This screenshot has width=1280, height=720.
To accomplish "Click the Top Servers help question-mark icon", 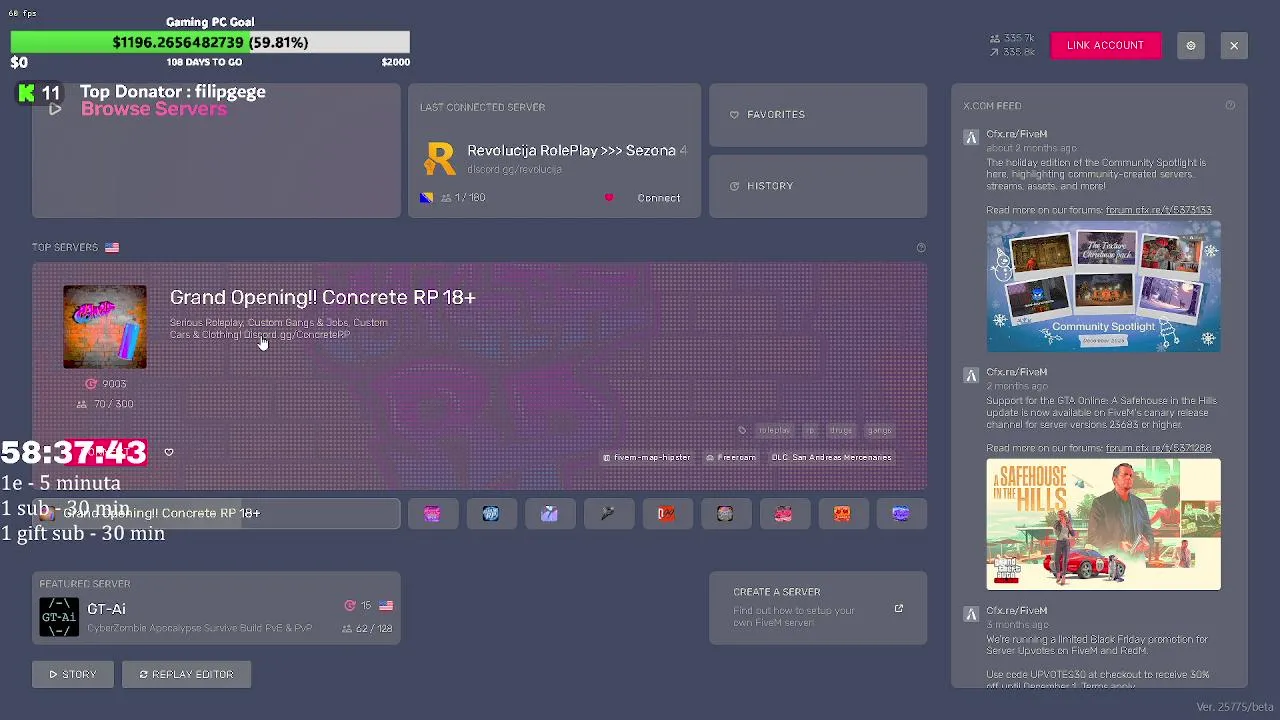I will point(921,247).
